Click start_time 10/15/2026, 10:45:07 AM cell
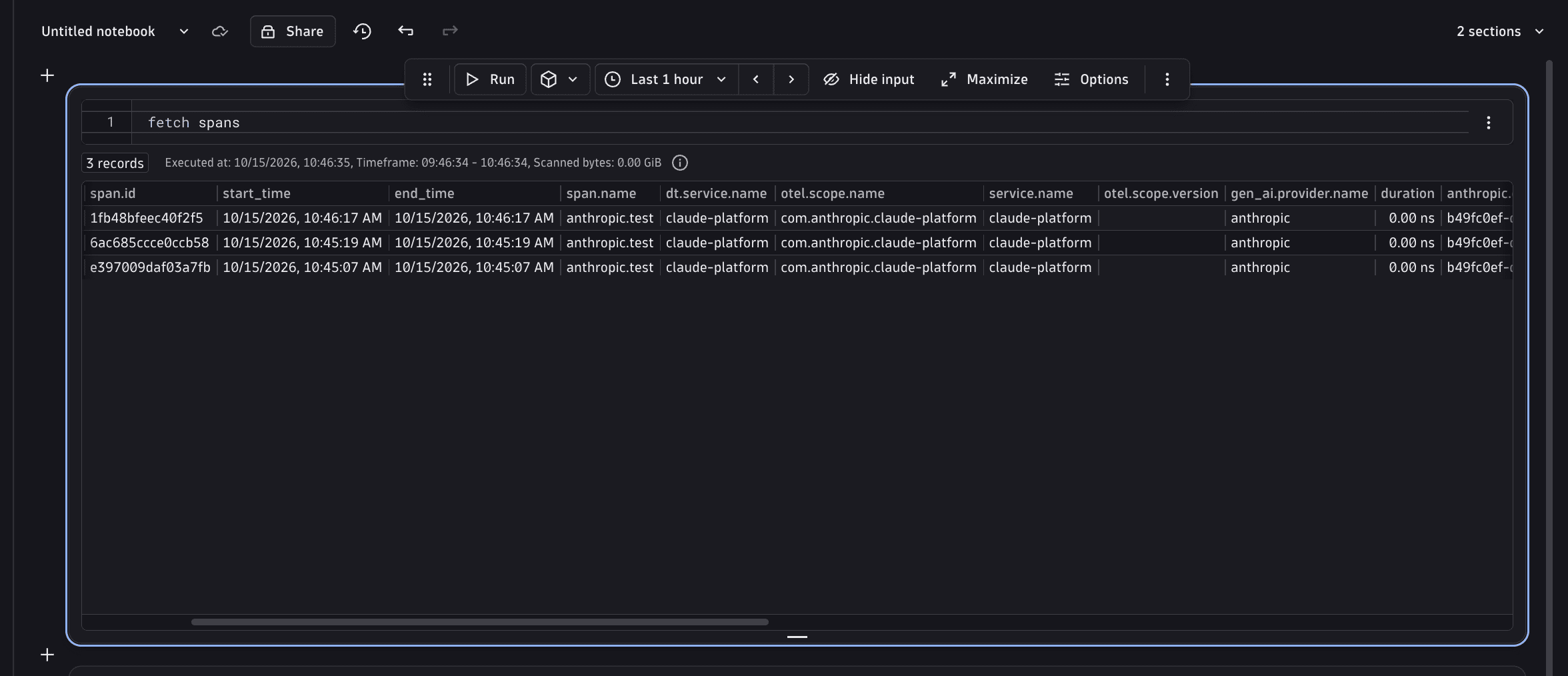 (x=302, y=267)
